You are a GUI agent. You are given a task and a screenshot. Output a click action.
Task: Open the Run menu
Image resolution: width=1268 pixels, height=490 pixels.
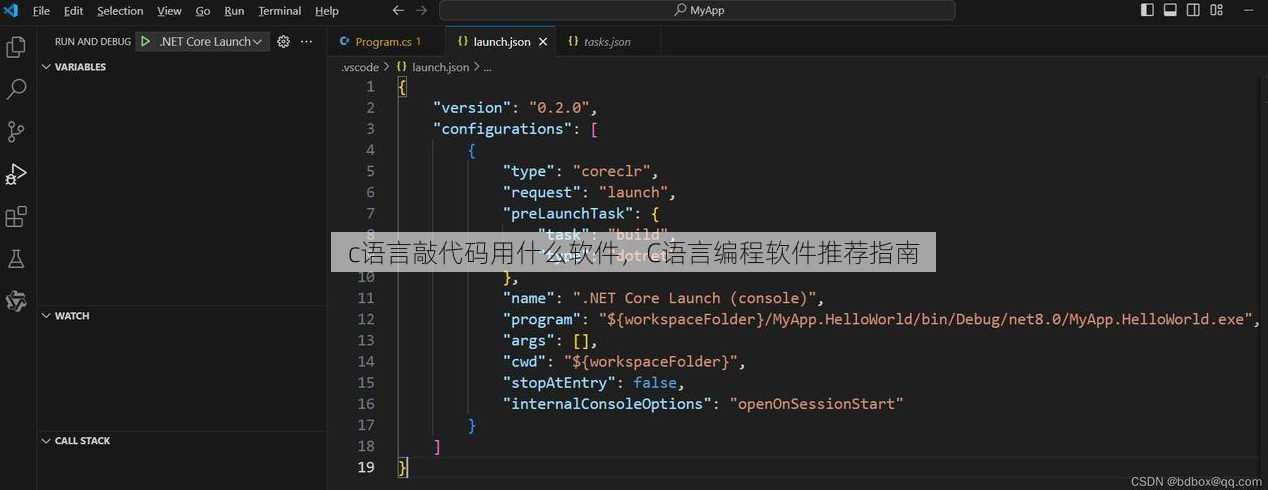[x=234, y=11]
